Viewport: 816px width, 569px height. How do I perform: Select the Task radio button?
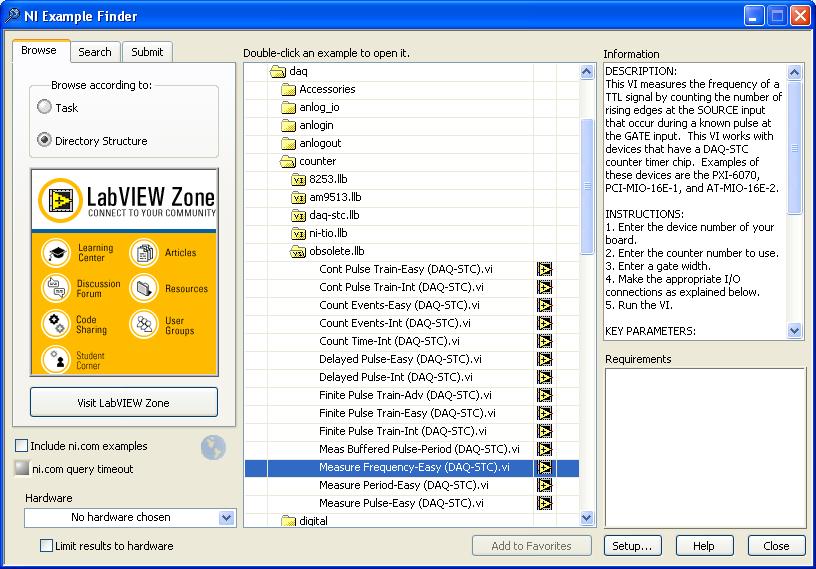44,107
